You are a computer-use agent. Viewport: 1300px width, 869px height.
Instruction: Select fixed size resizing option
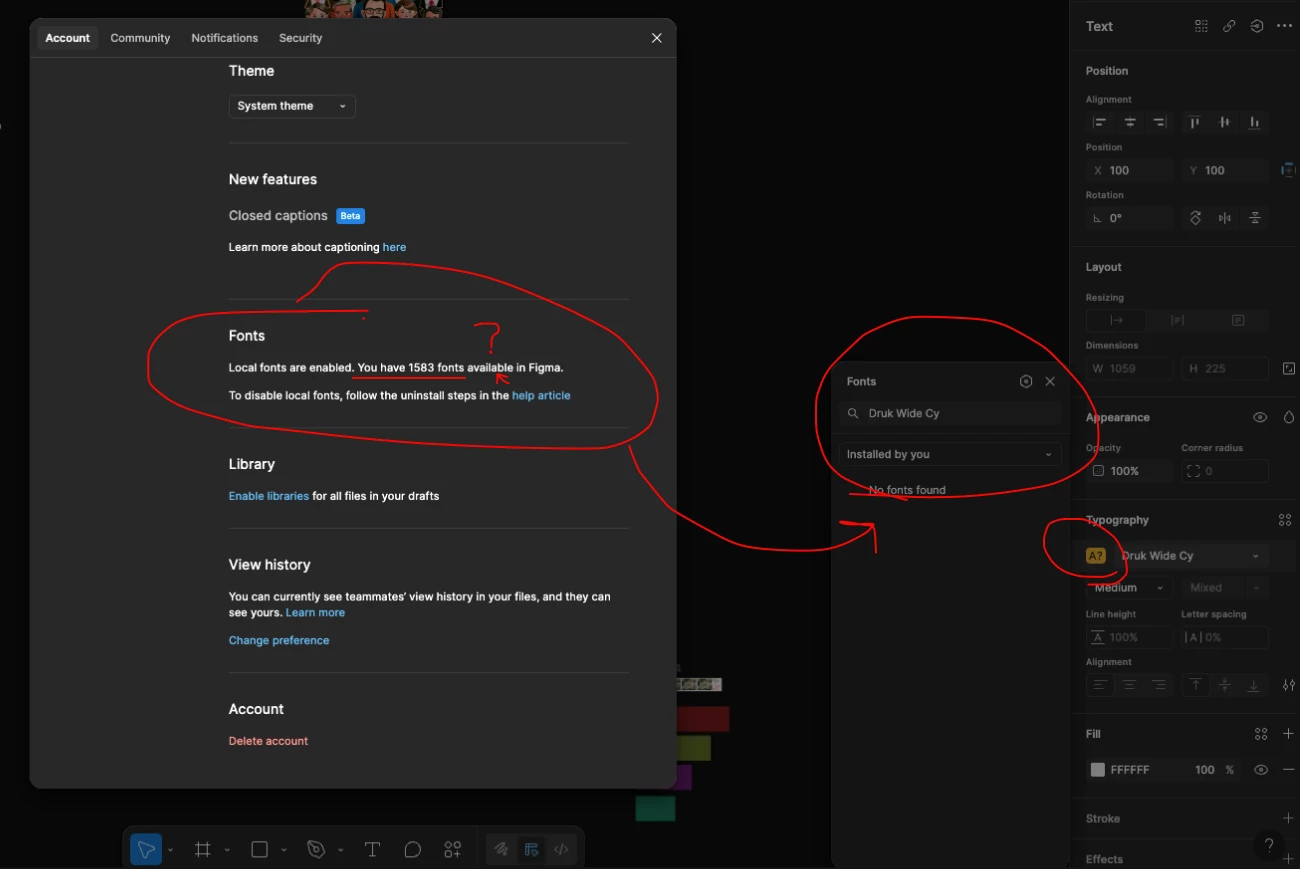click(x=1238, y=320)
